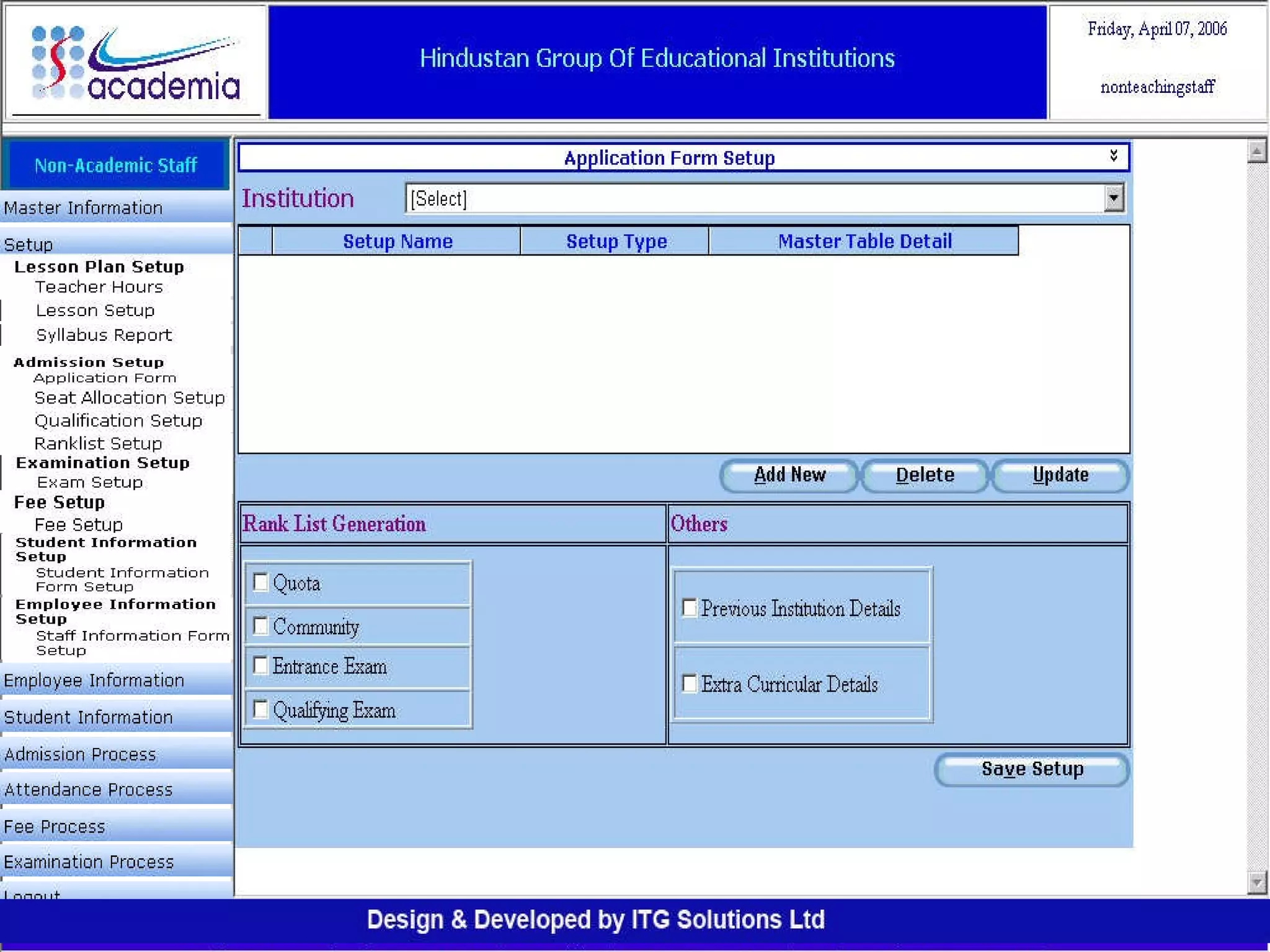The width and height of the screenshot is (1270, 952).
Task: Check the Community option
Action: pos(260,626)
